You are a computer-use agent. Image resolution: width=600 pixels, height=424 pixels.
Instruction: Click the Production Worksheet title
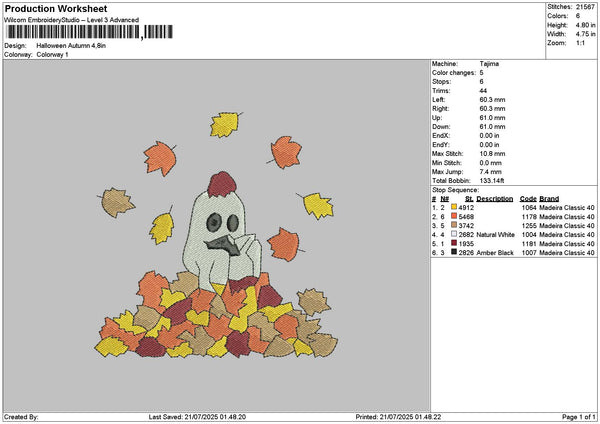point(56,8)
